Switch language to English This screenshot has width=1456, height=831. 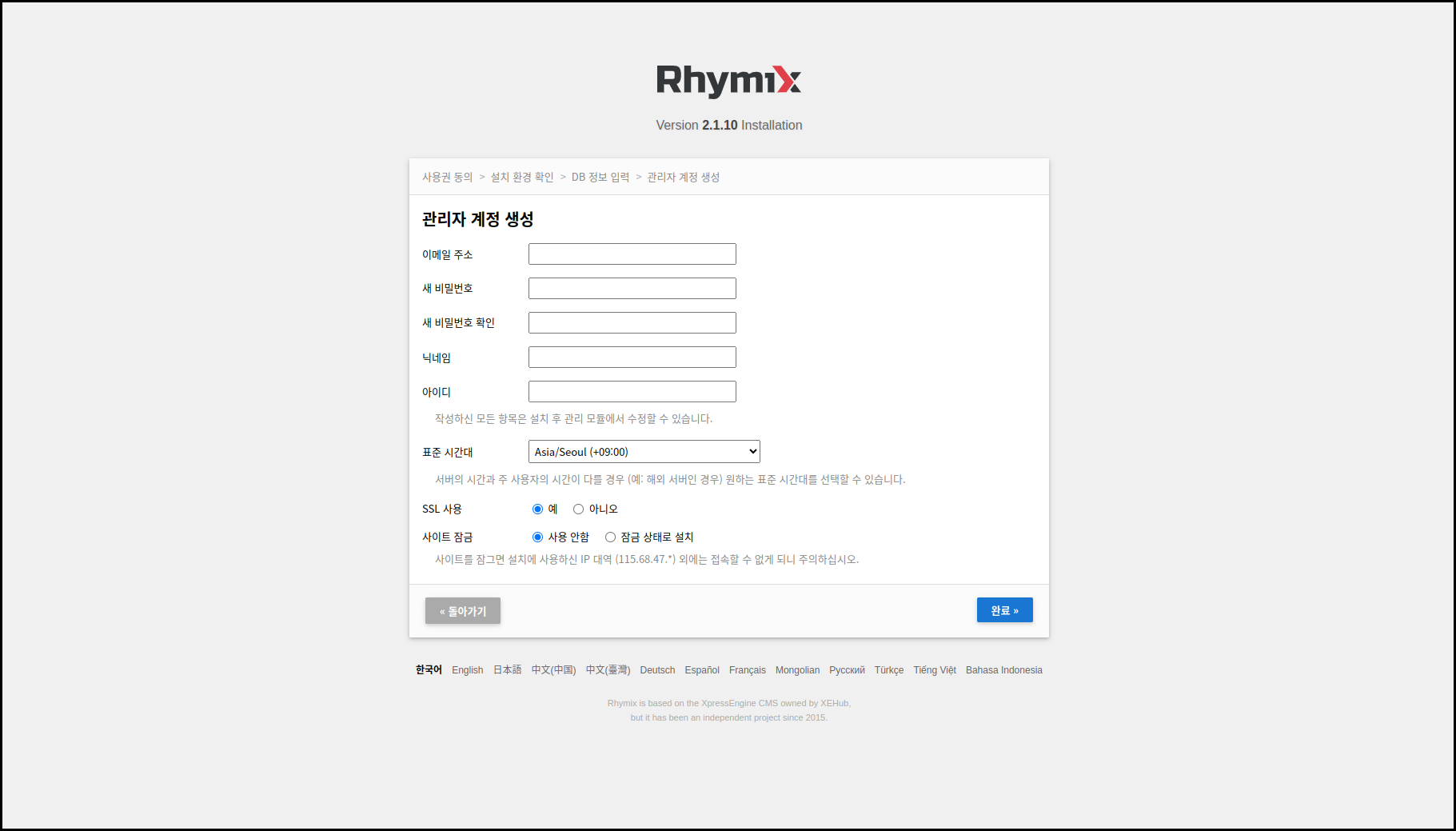click(468, 670)
